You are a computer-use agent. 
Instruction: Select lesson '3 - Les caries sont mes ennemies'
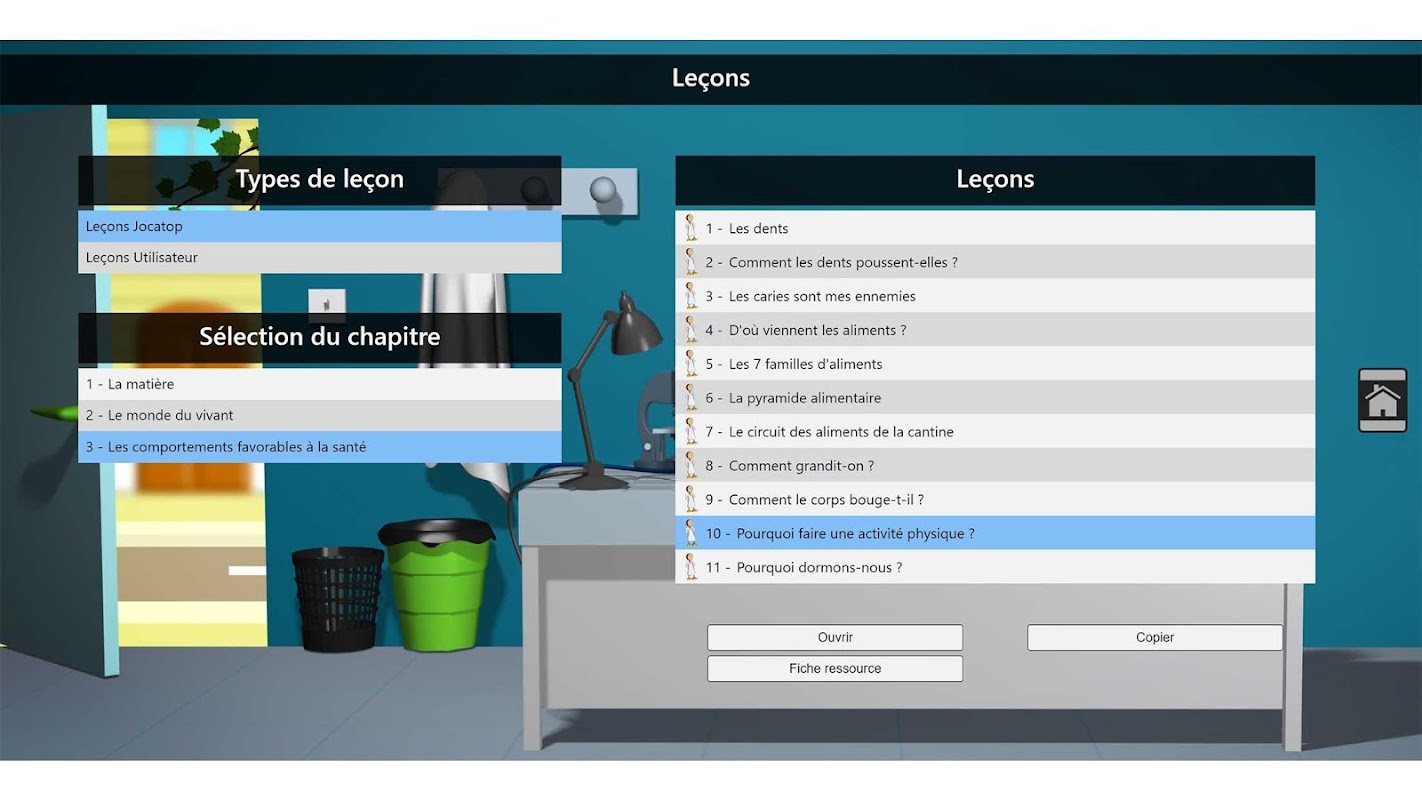pyautogui.click(x=995, y=296)
